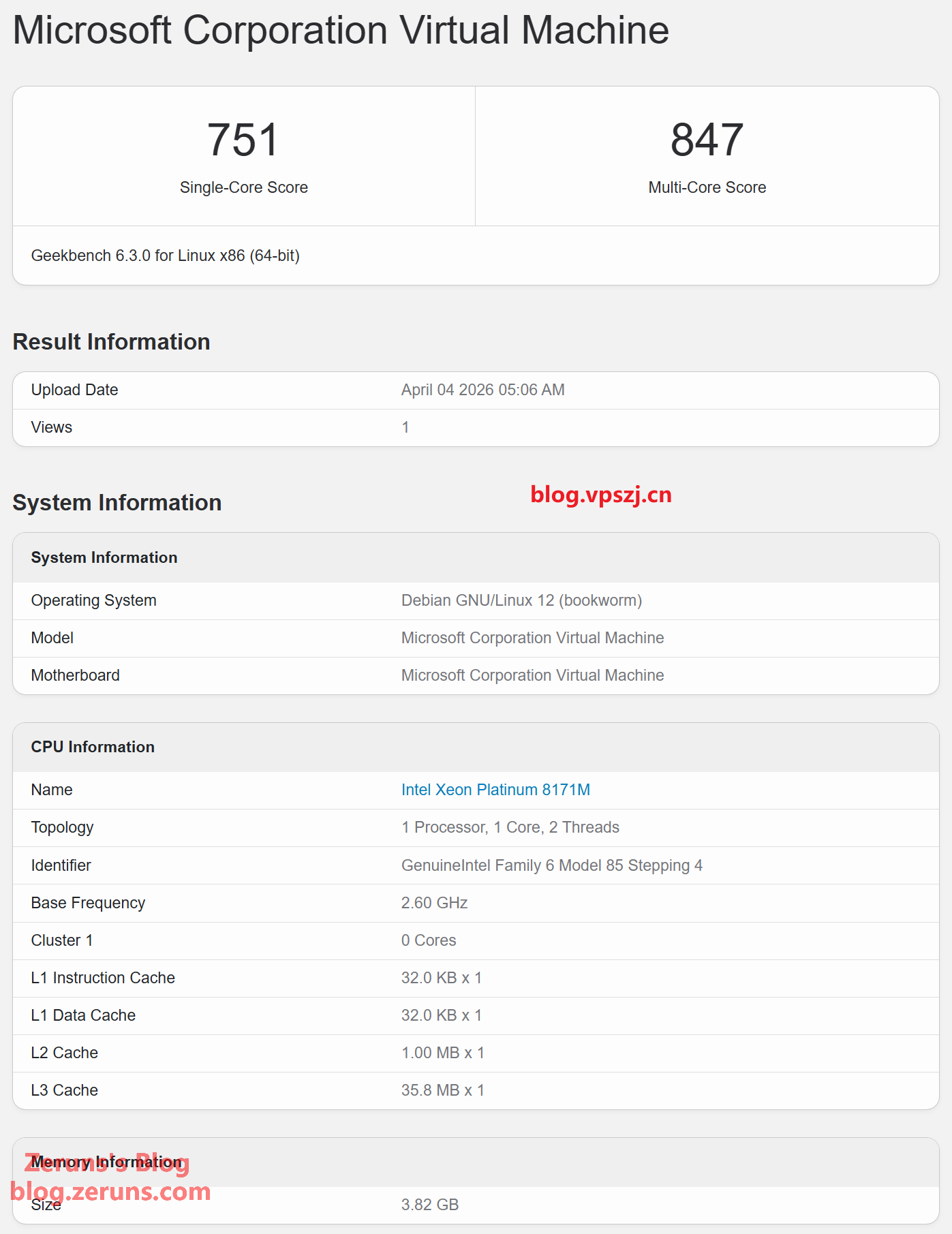The image size is (952, 1234).
Task: Click the L3 Cache value 35.8 MB
Action: [442, 1090]
